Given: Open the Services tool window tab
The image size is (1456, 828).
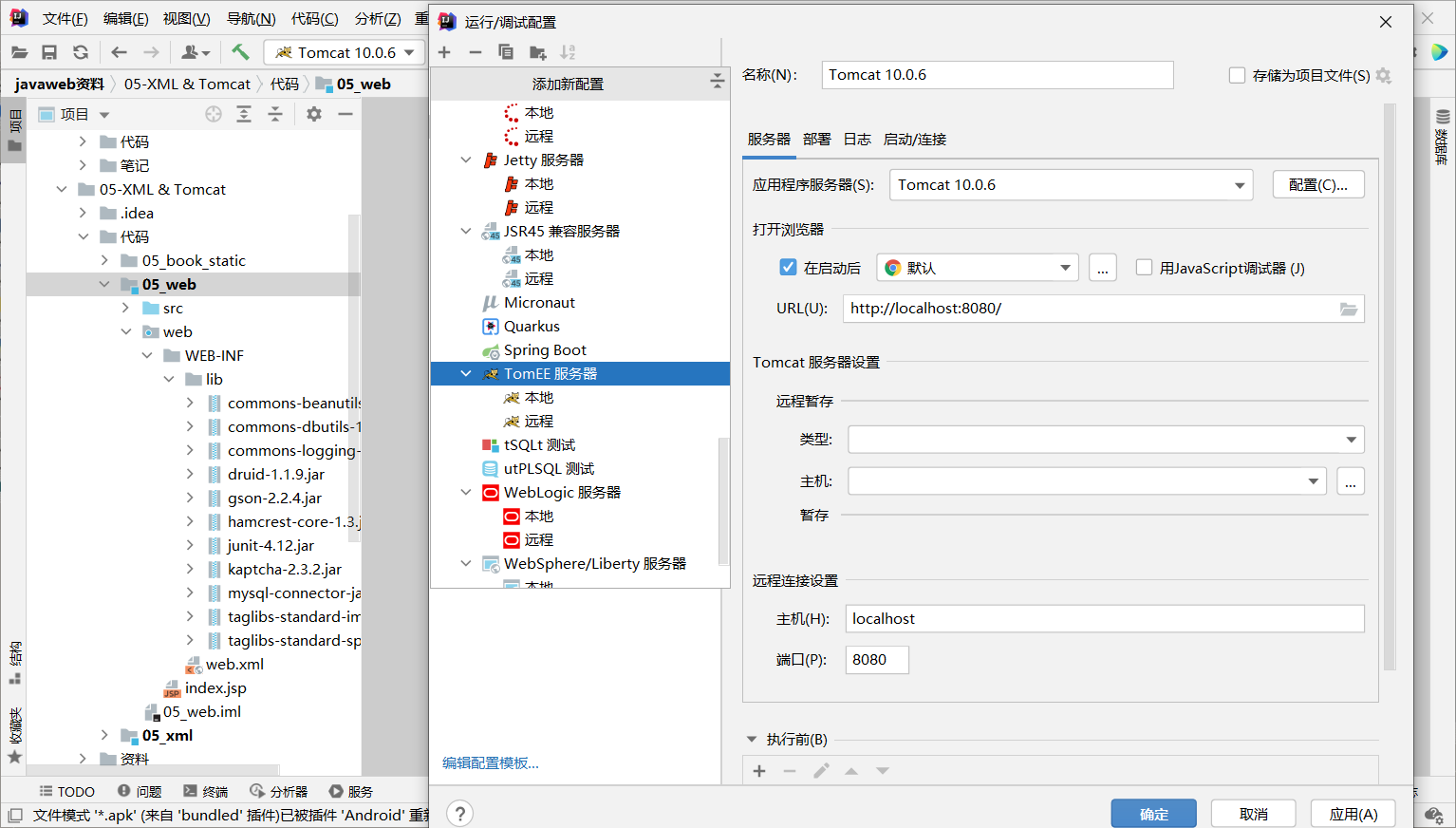Looking at the screenshot, I should pyautogui.click(x=350, y=791).
